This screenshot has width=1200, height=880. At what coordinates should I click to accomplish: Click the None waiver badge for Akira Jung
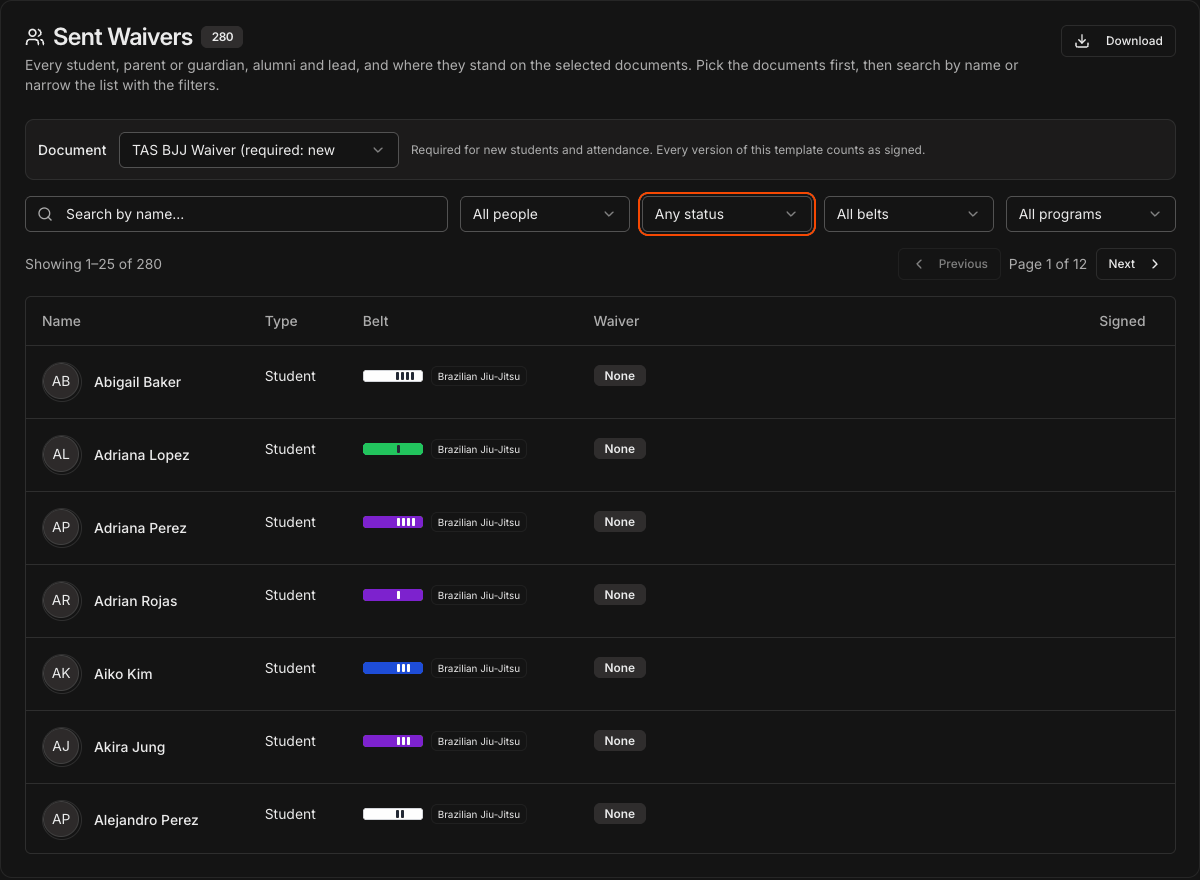click(620, 741)
